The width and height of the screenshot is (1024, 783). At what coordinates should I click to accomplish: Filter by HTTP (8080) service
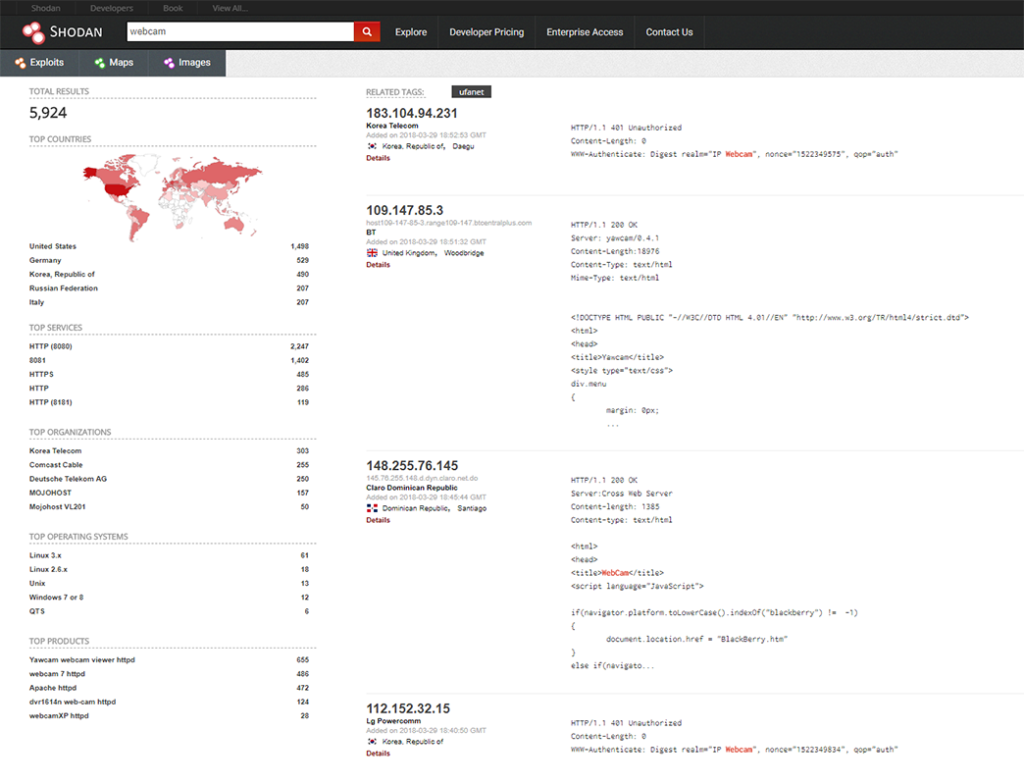pyautogui.click(x=50, y=346)
